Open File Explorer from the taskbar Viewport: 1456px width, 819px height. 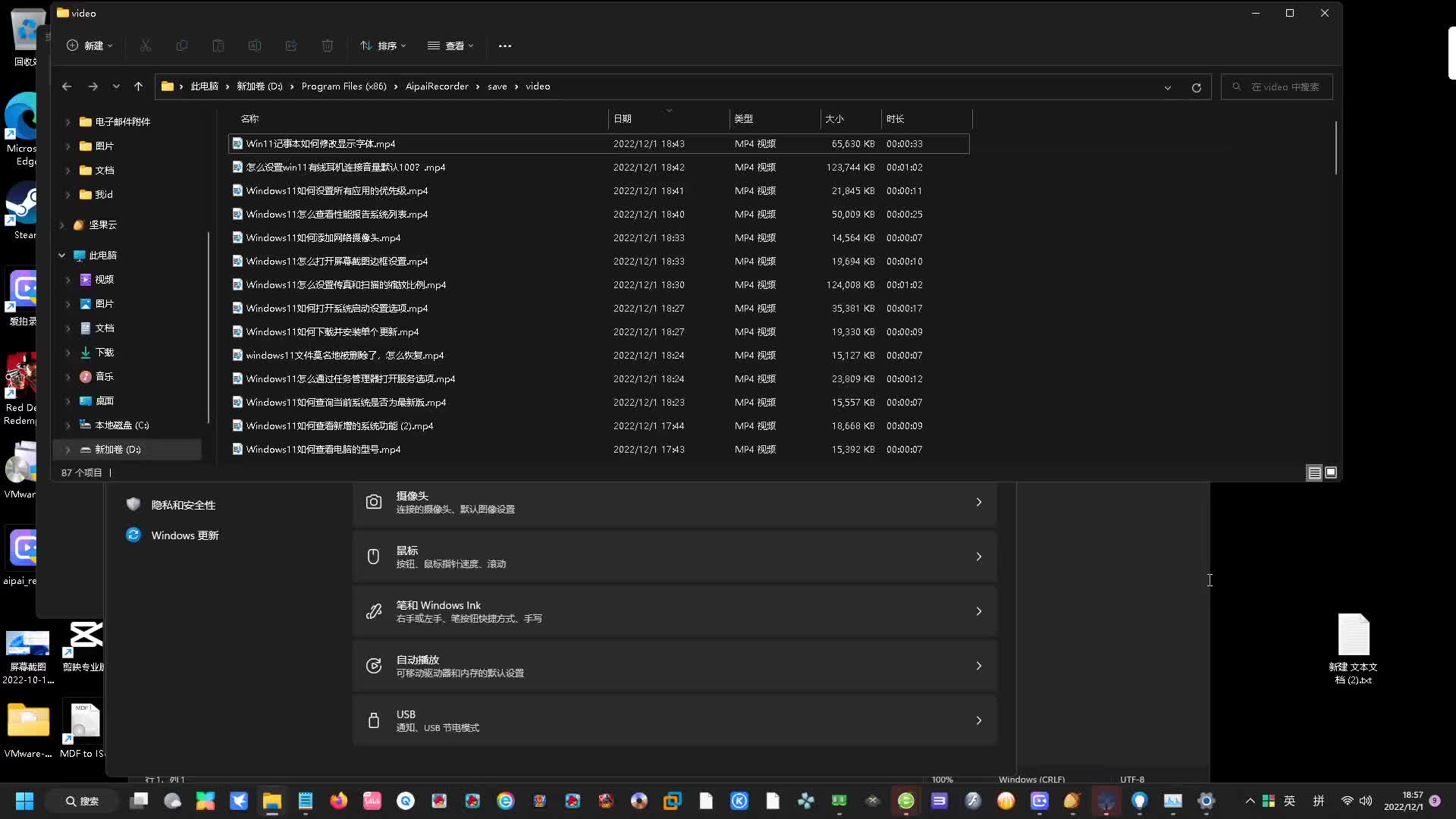coord(272,801)
